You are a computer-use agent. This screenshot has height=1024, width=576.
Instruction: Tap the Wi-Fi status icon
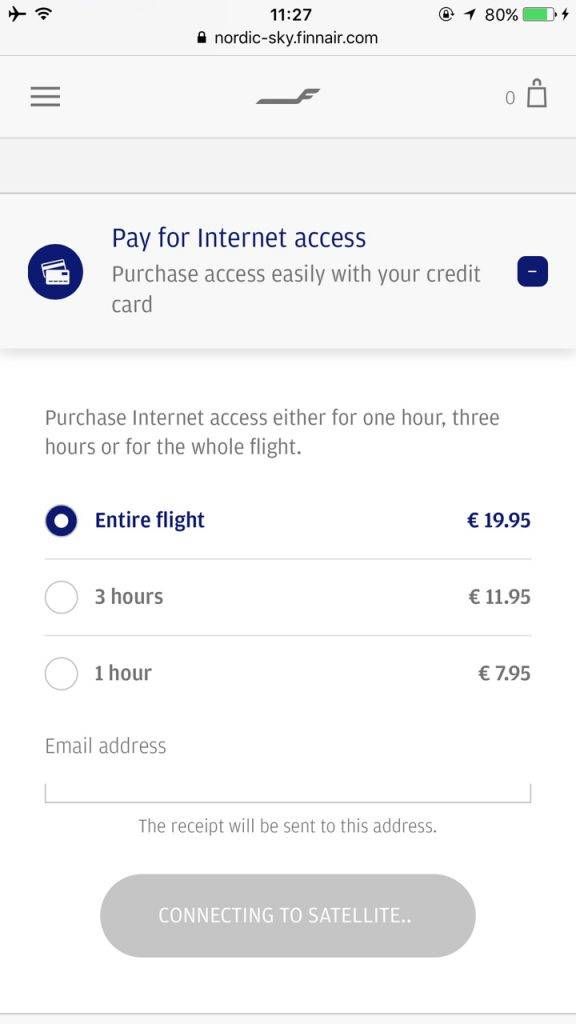[44, 14]
